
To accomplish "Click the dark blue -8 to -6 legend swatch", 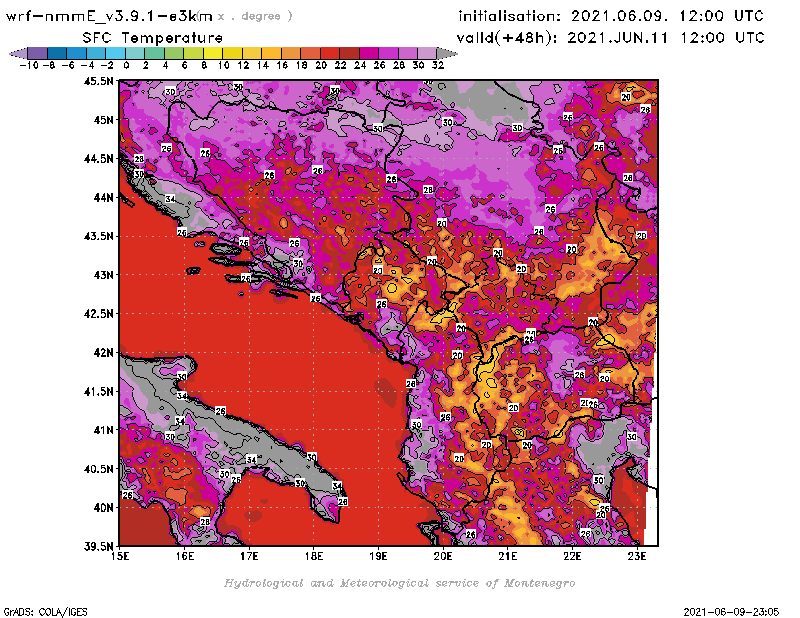I will coord(57,53).
